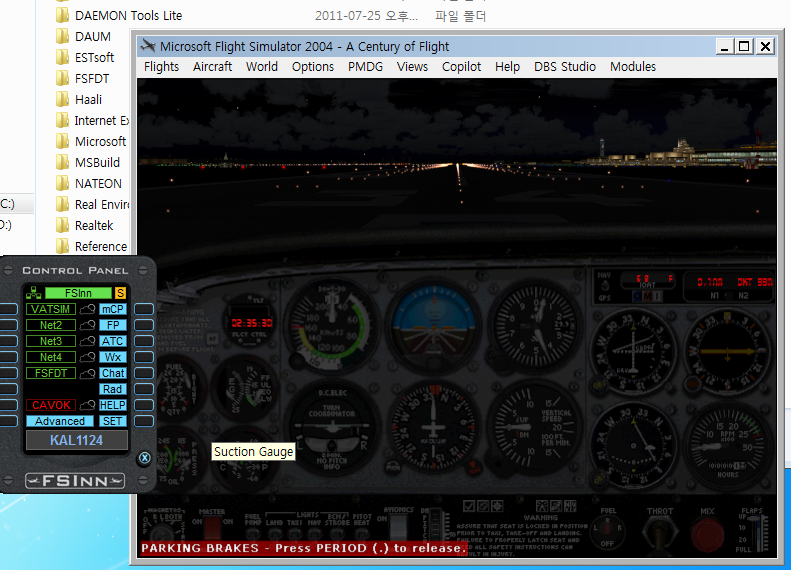This screenshot has width=791, height=570.
Task: Toggle the AVIONICS master switch
Action: pos(399,528)
